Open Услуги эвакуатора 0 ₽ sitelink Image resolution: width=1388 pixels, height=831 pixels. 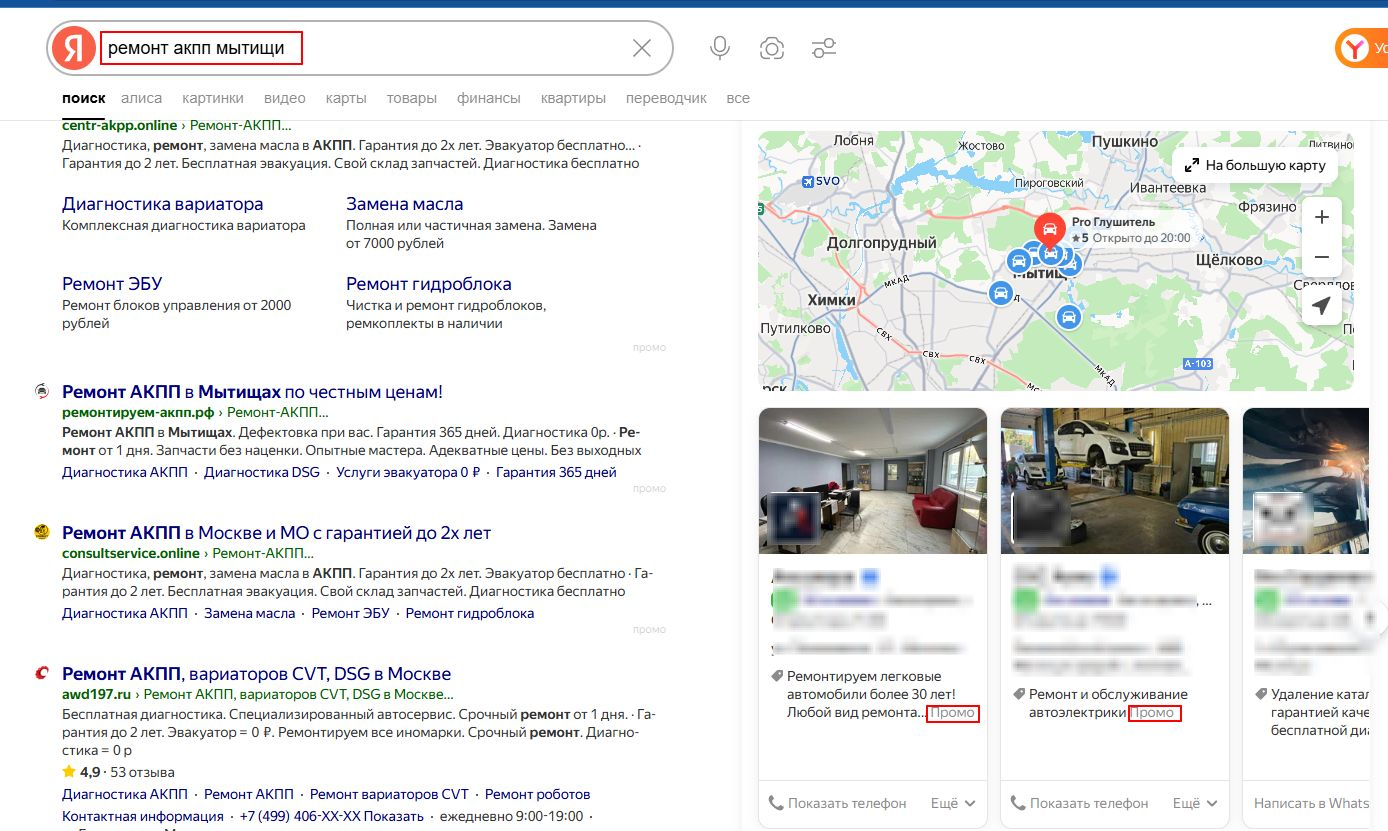[x=408, y=472]
